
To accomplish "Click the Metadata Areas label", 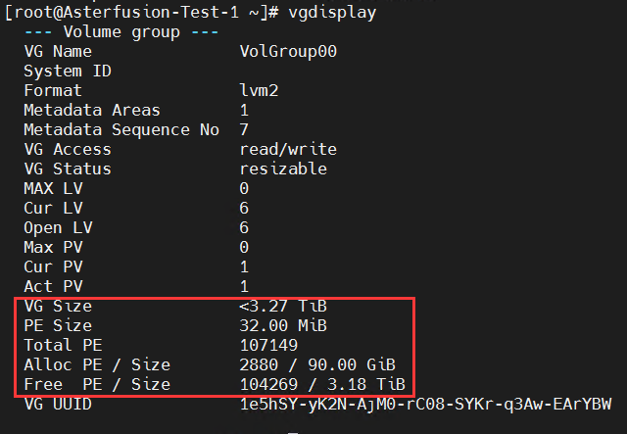I will coord(91,110).
